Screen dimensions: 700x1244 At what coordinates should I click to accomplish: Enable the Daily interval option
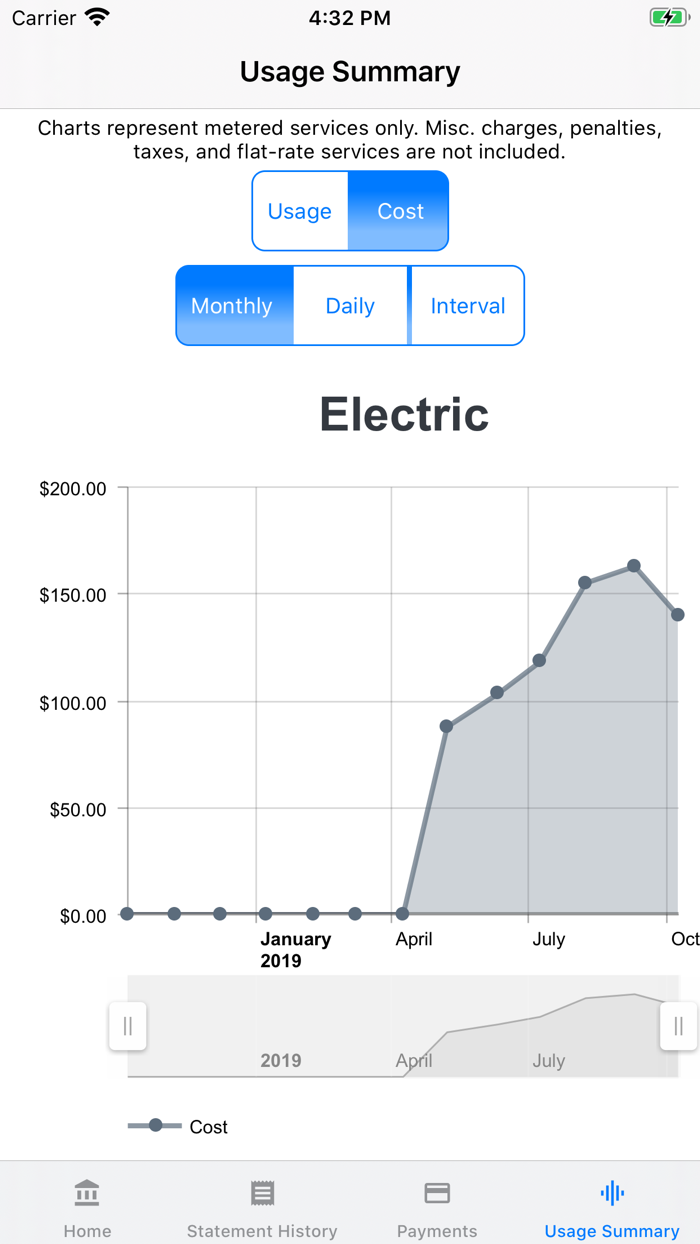351,305
